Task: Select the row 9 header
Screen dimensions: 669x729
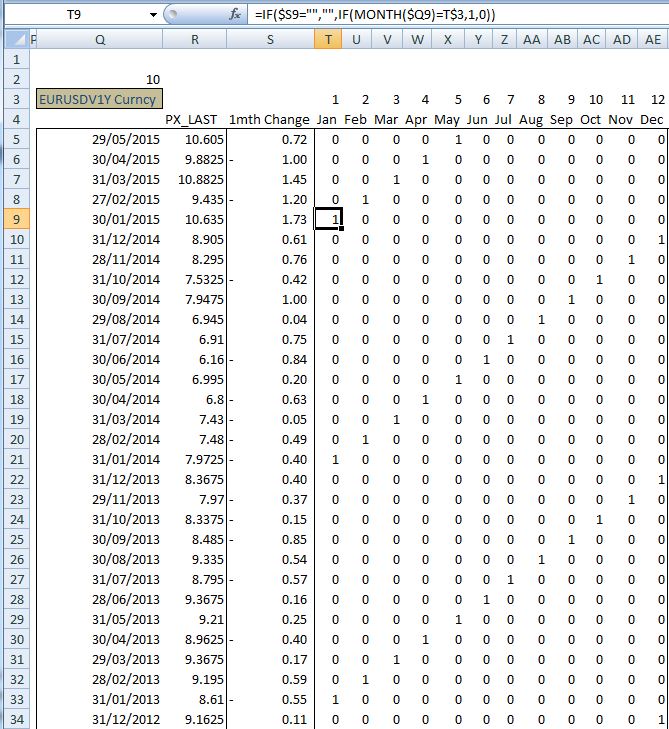Action: pyautogui.click(x=15, y=219)
